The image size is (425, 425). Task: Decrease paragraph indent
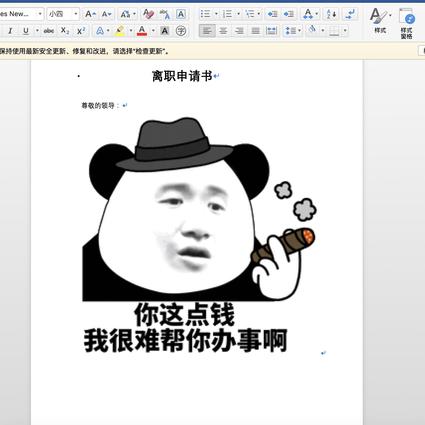pos(273,14)
